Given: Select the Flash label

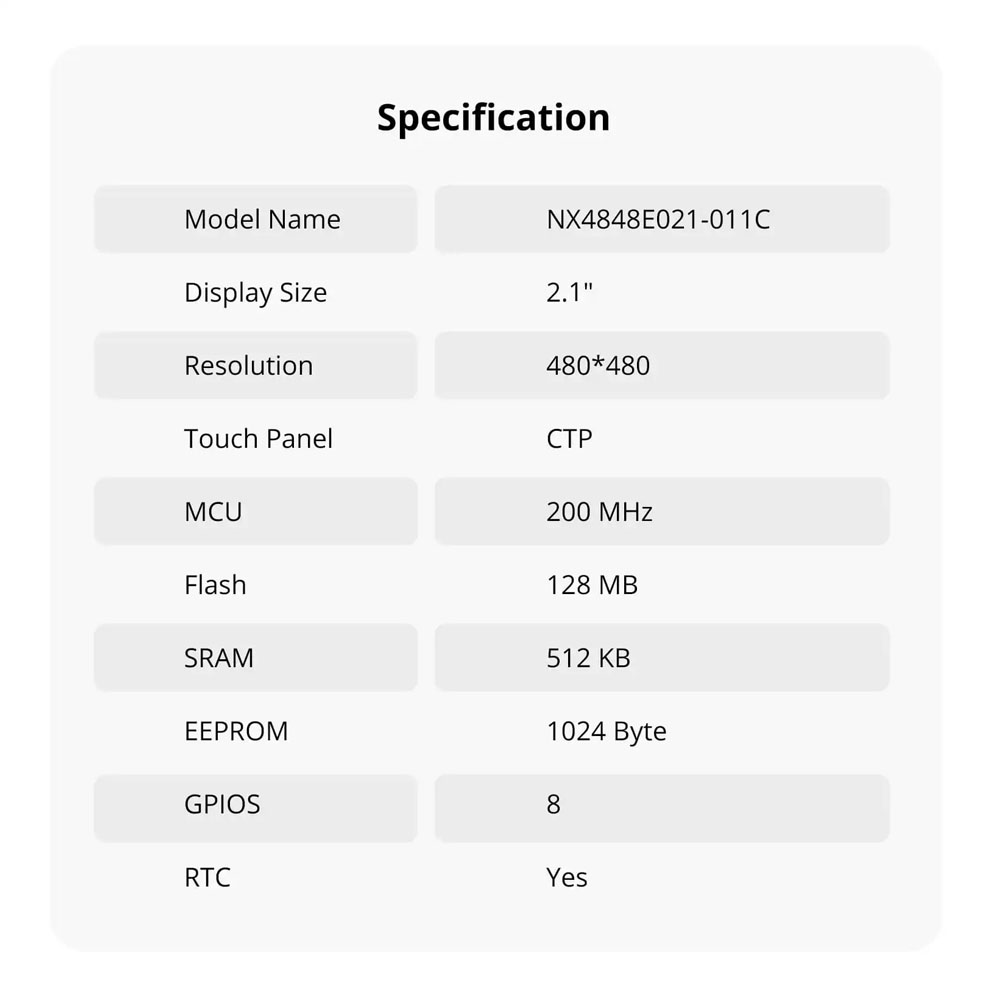Looking at the screenshot, I should (215, 585).
